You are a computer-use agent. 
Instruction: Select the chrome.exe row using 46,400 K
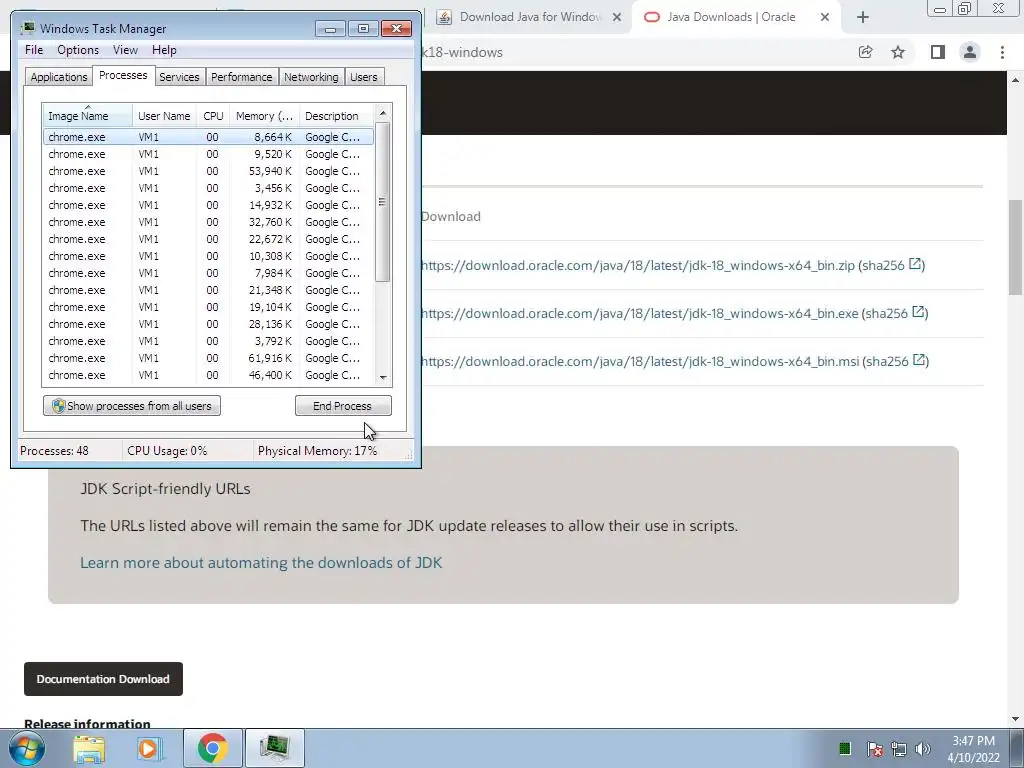click(x=208, y=375)
